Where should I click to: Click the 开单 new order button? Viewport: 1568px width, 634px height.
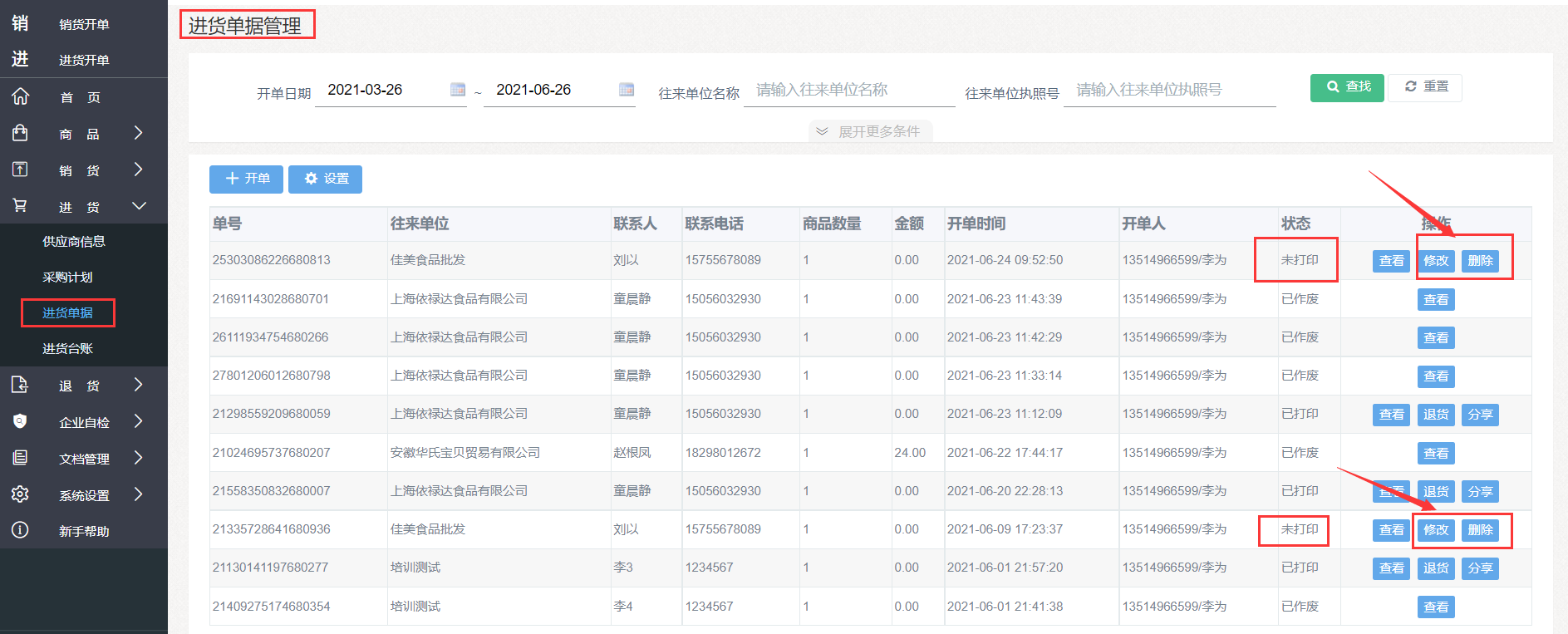coord(246,179)
